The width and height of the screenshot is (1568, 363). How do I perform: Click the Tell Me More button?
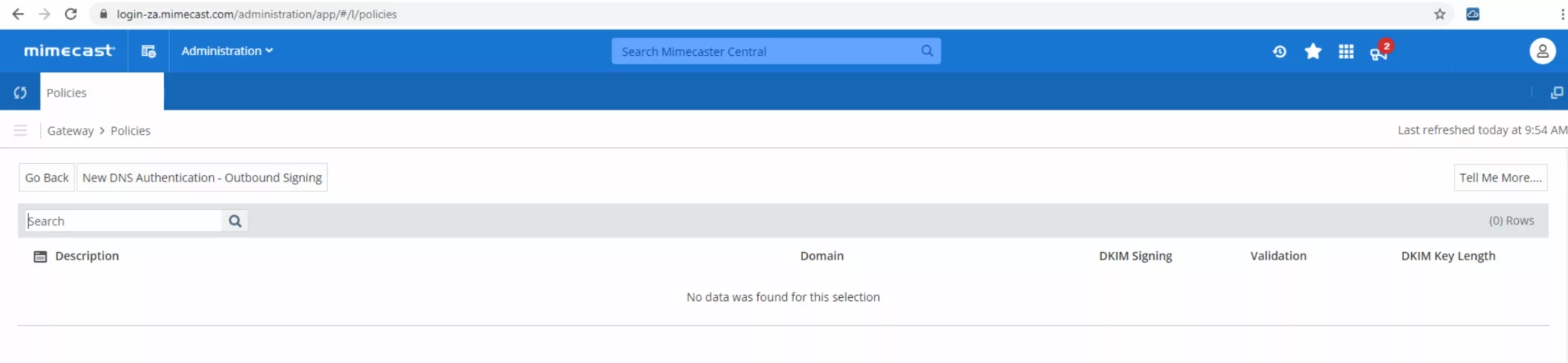[1500, 178]
